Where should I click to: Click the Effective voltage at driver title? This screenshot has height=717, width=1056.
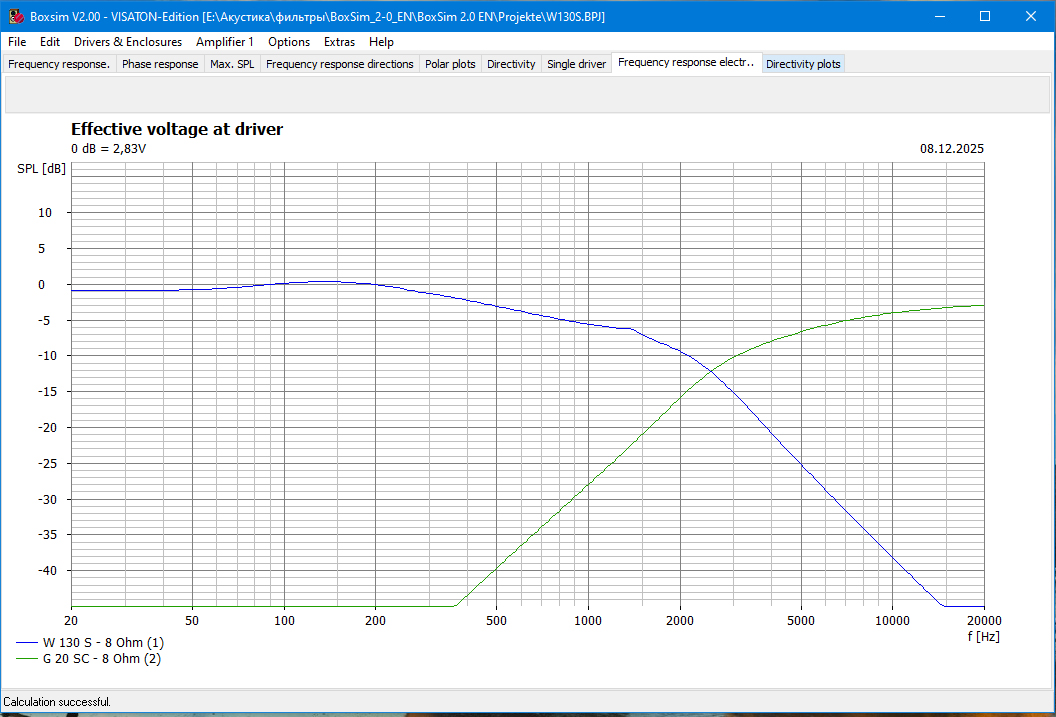[x=177, y=129]
